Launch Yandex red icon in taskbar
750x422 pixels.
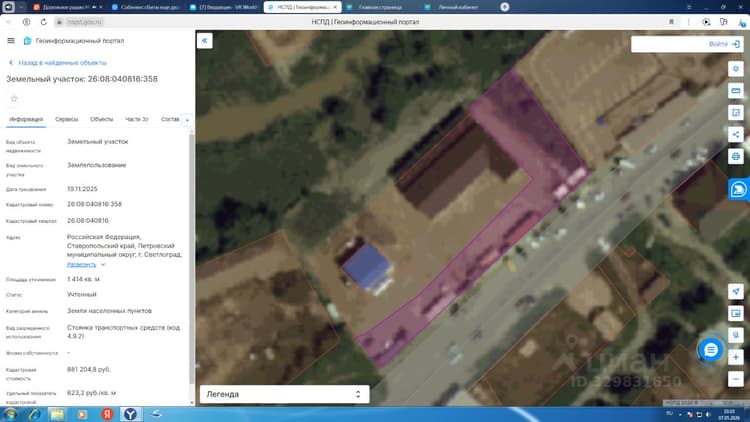(x=107, y=414)
